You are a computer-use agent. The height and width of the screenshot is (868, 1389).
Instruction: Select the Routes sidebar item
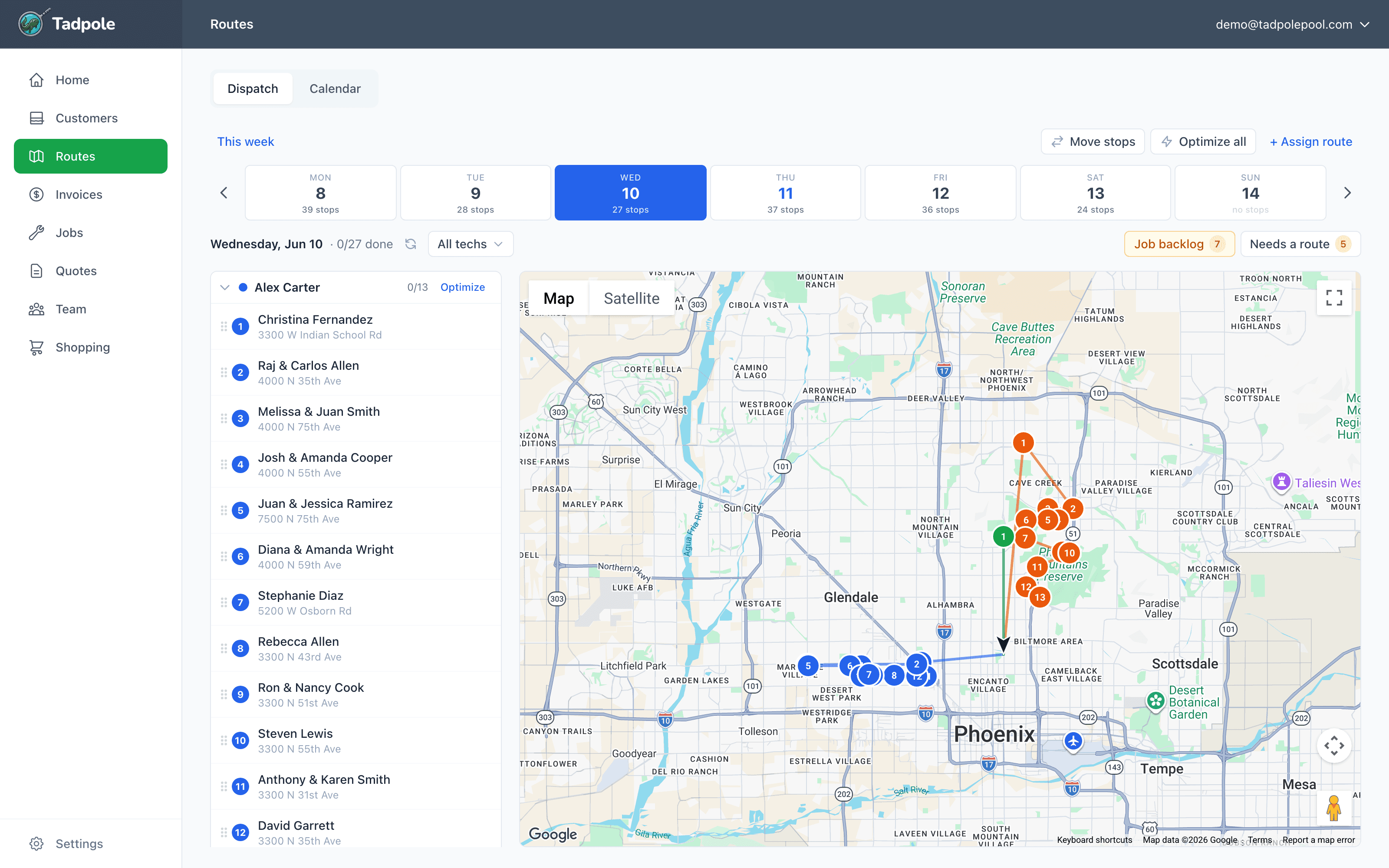(91, 156)
